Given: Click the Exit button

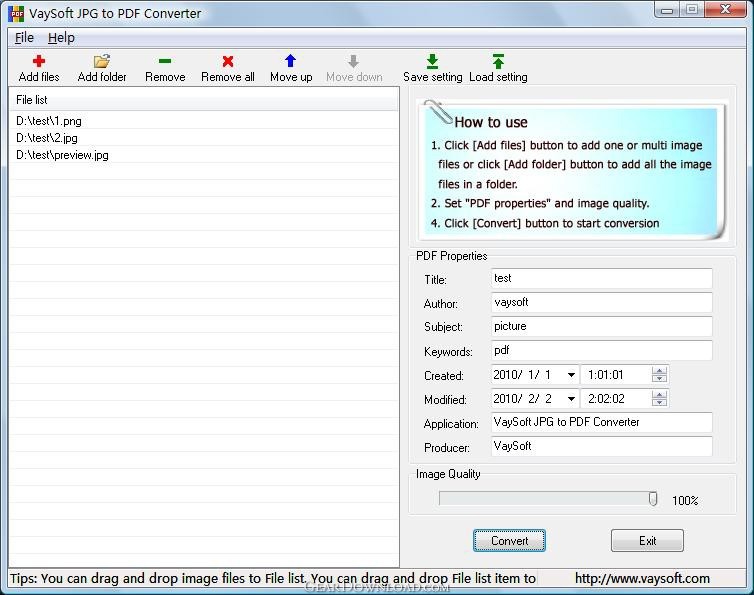Looking at the screenshot, I should pyautogui.click(x=647, y=541).
